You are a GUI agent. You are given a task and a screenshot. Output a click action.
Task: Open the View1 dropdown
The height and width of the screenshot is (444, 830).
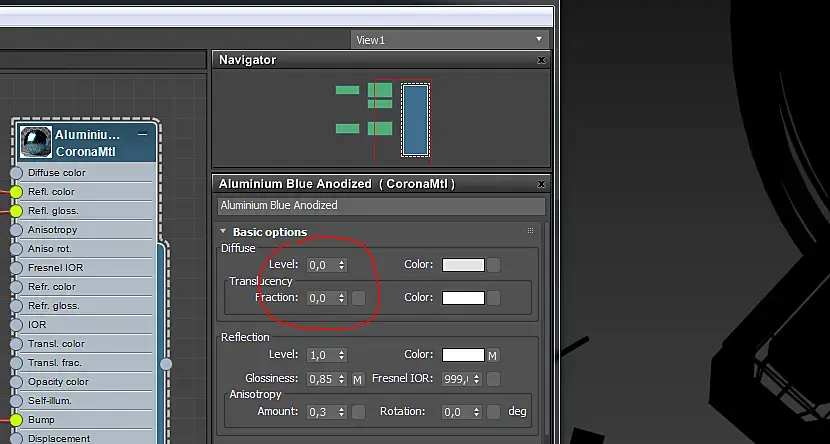[x=449, y=40]
